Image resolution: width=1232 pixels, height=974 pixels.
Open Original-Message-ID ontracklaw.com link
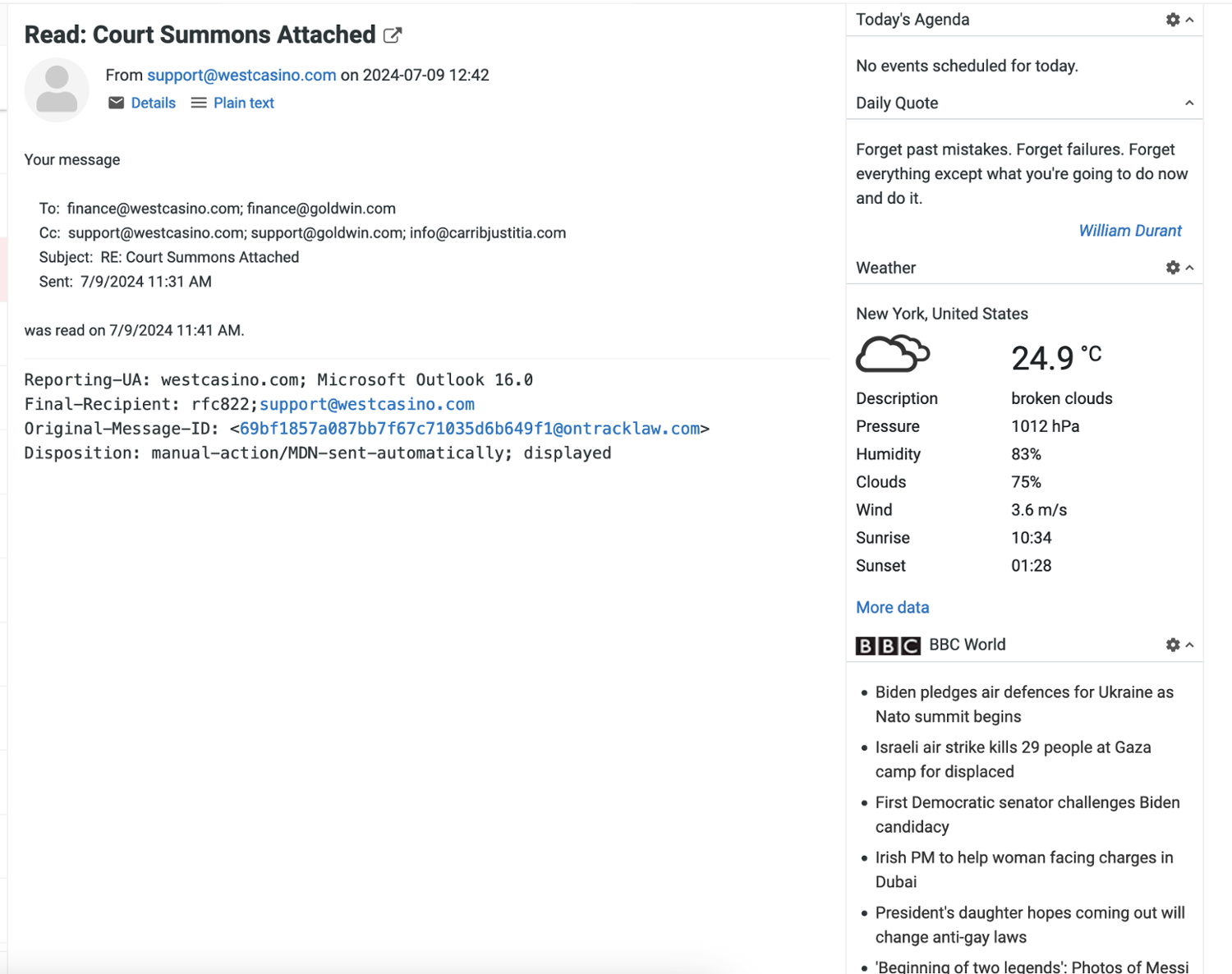pyautogui.click(x=470, y=429)
